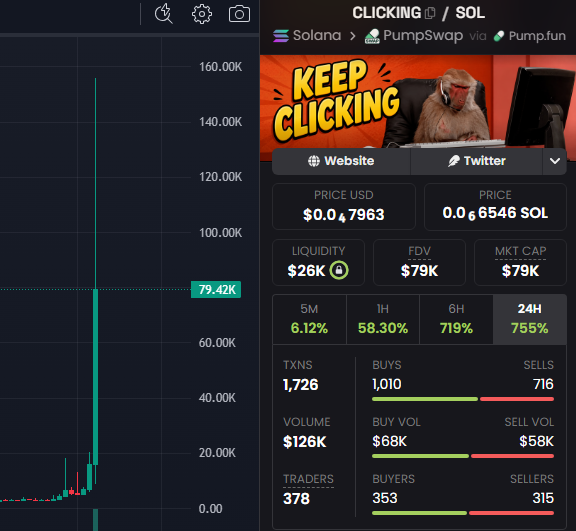The width and height of the screenshot is (576, 531).
Task: Expand more social links chevron
Action: [x=555, y=161]
